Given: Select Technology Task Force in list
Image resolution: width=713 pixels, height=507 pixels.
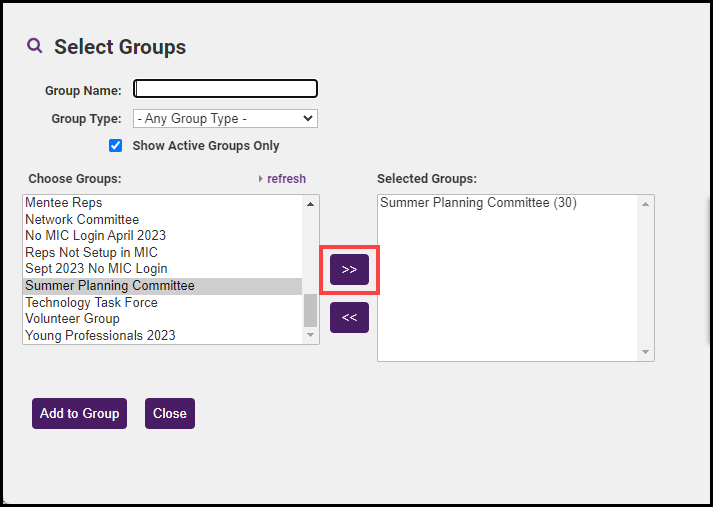Looking at the screenshot, I should [91, 302].
